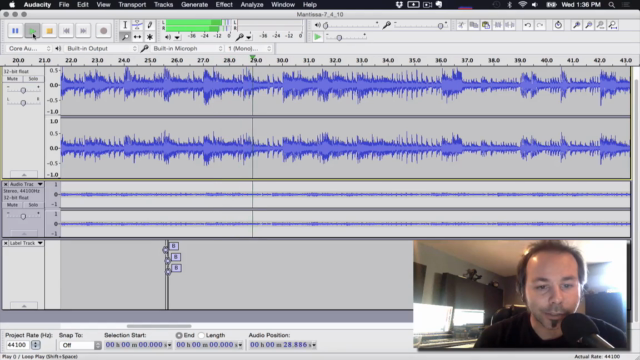640x360 pixels.
Task: Open the Built-in Output device dropdown
Action: [101, 49]
